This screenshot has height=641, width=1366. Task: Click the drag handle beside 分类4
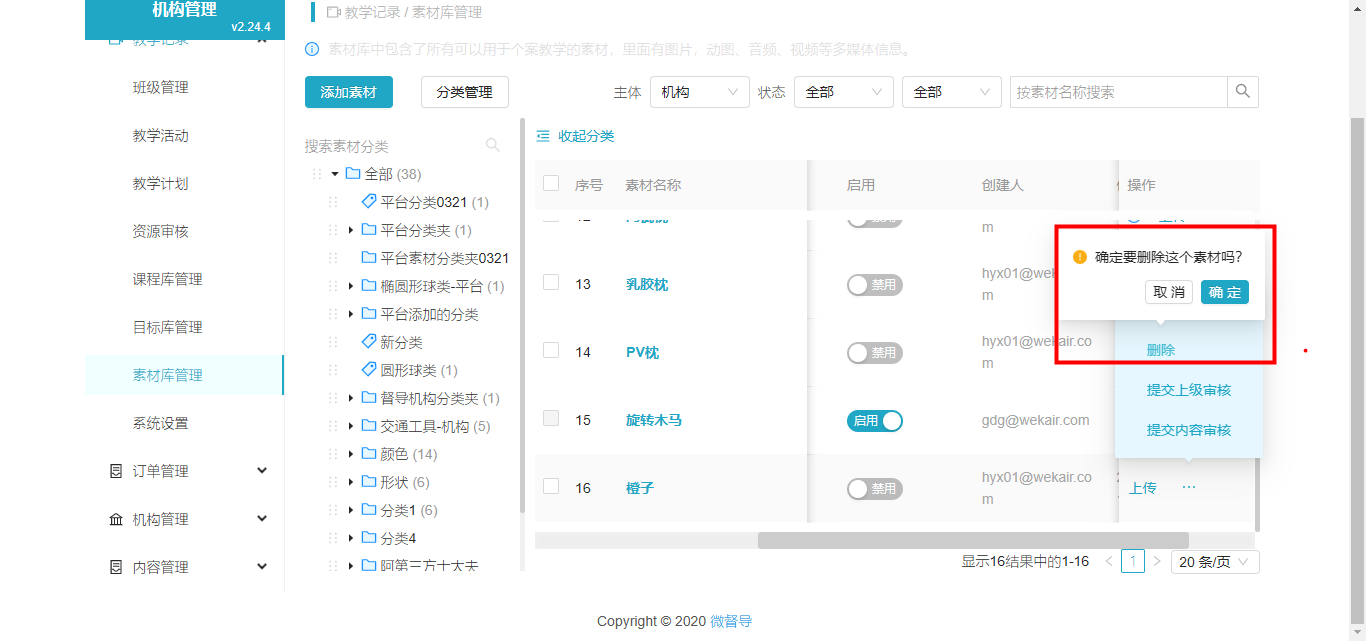(x=333, y=538)
